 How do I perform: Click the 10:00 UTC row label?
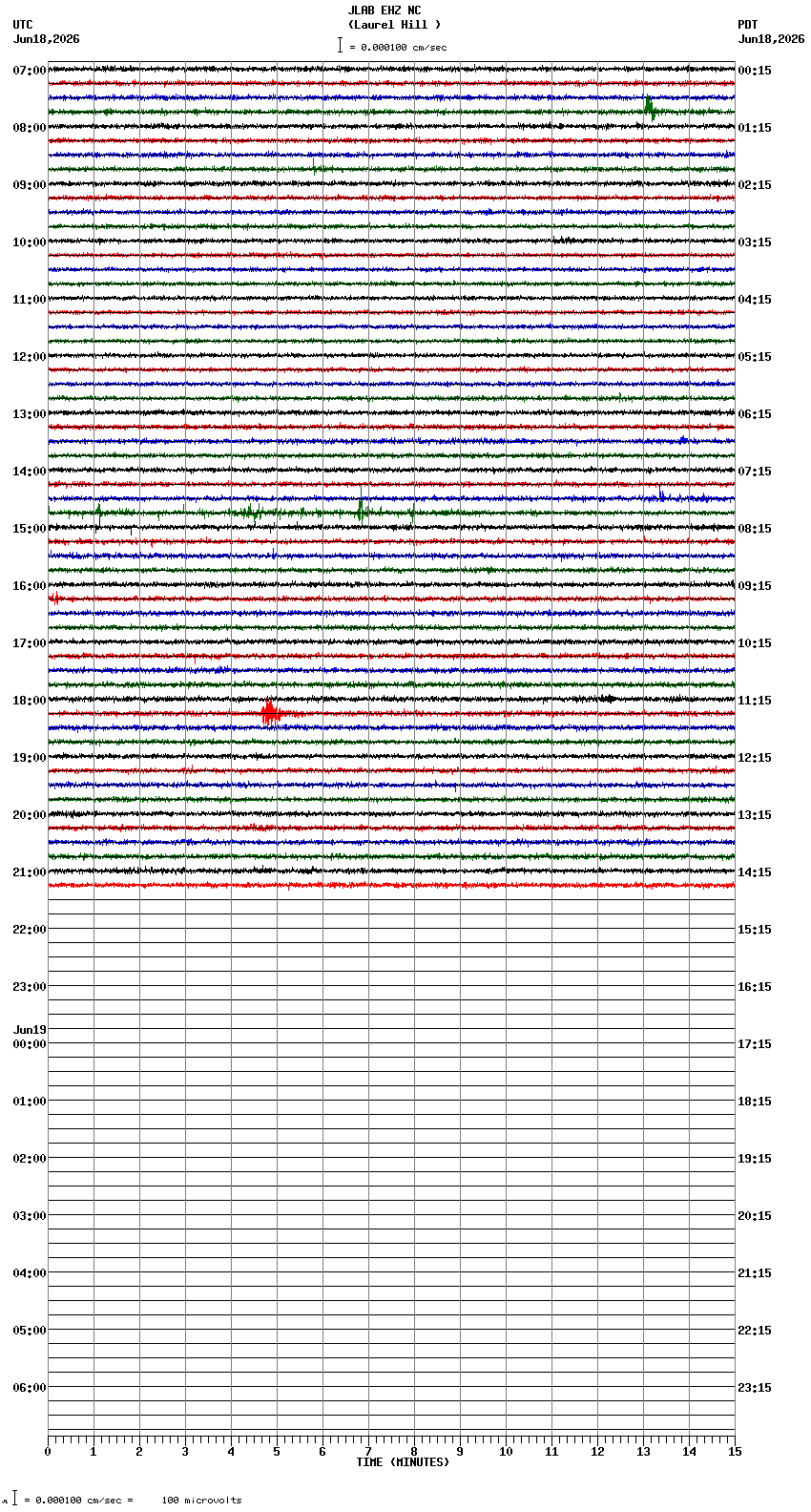30,242
